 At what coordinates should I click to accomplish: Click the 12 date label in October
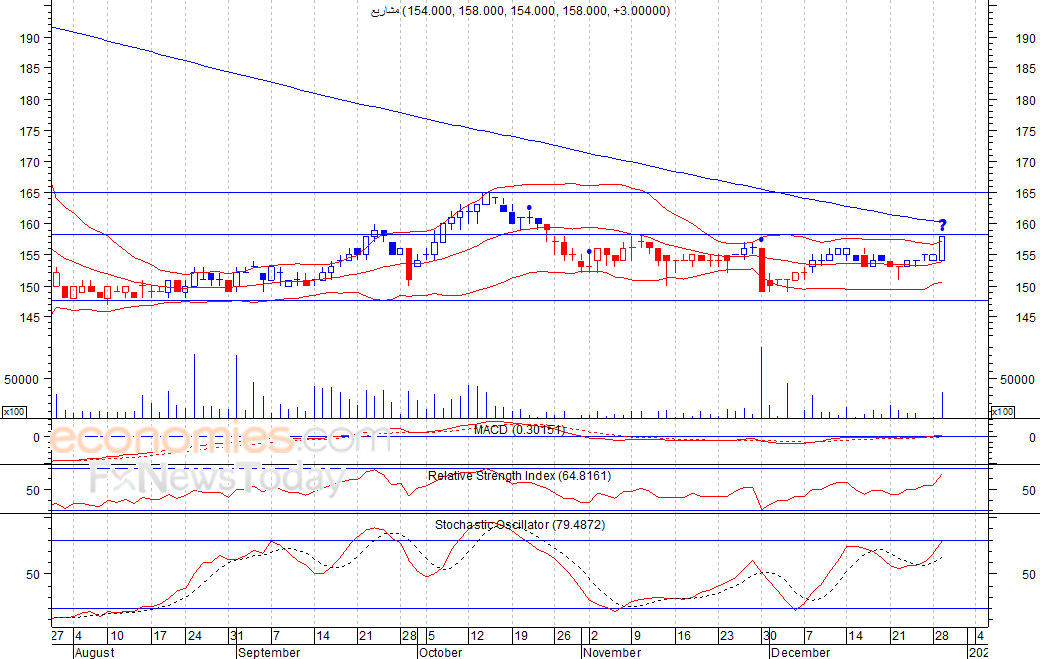point(477,636)
